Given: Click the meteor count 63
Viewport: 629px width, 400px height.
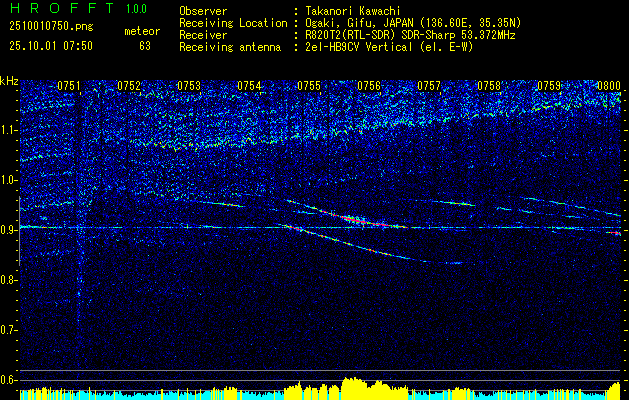Looking at the screenshot, I should (145, 46).
